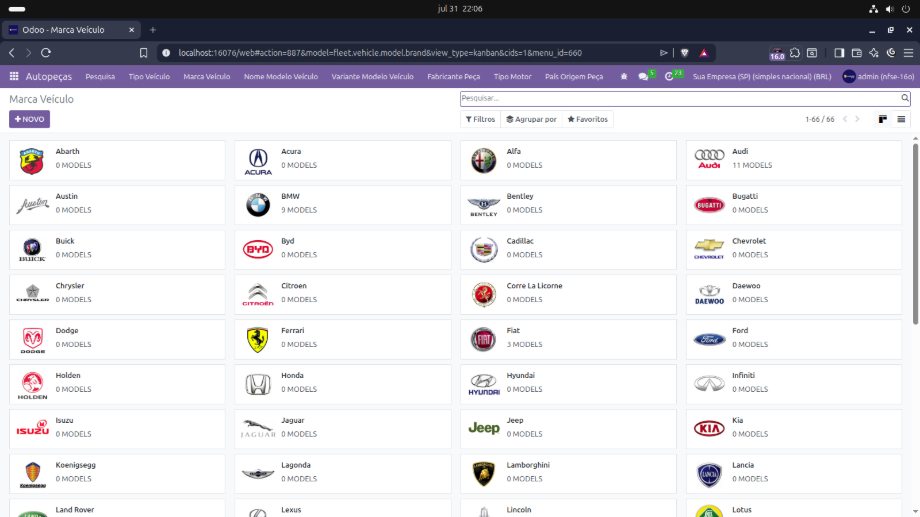Click the Abarth logo

point(32,160)
